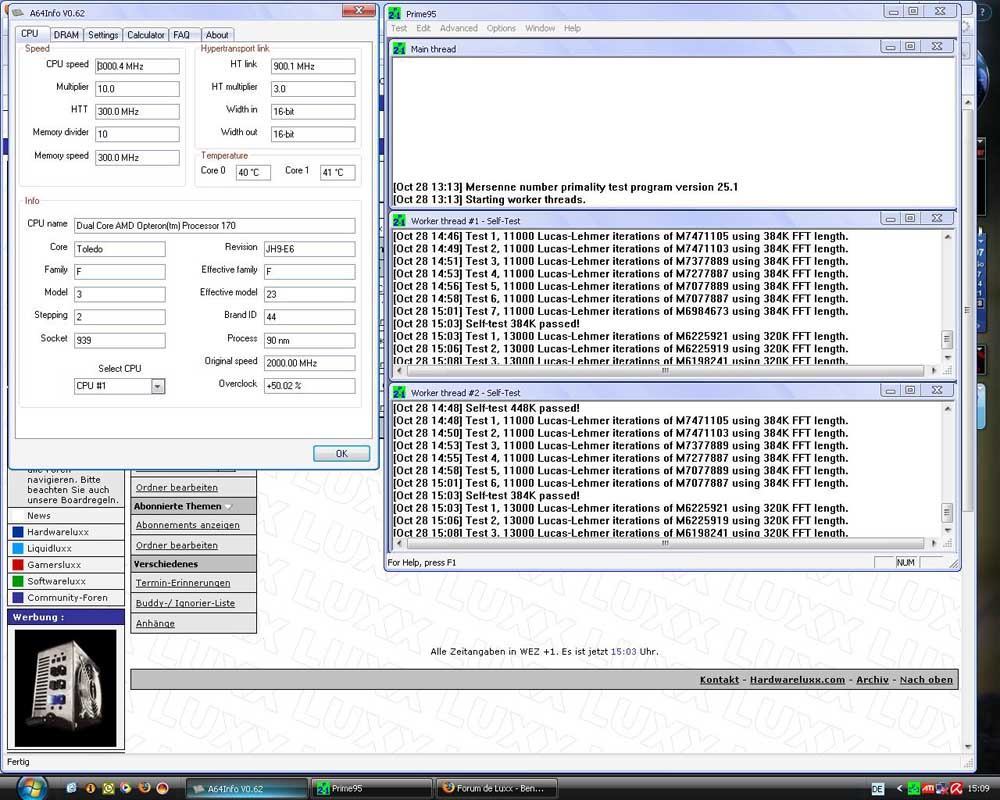Viewport: 1000px width, 800px height.
Task: Click the Worker thread #1 window icon
Action: pos(399,221)
